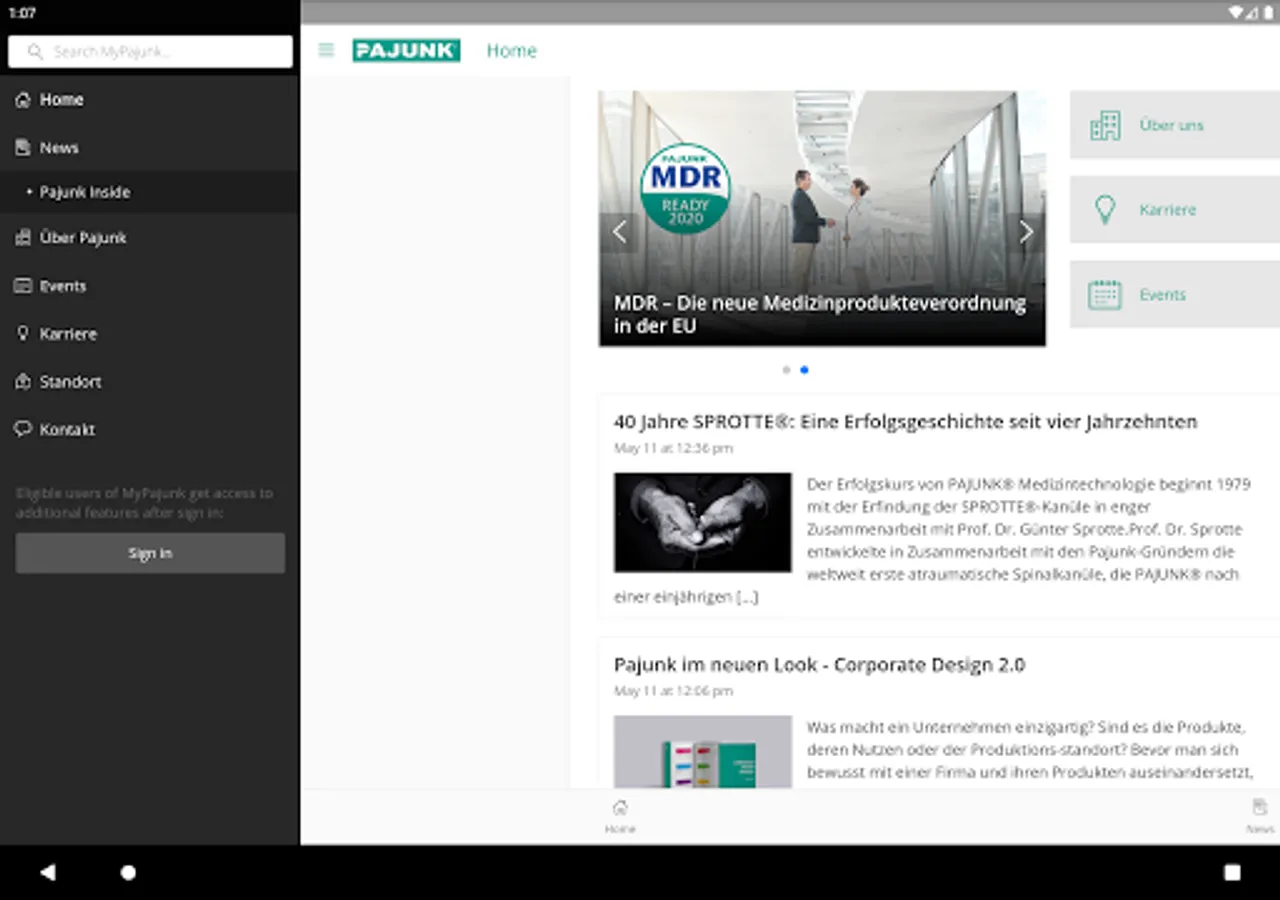Open the Karriere tile
The width and height of the screenshot is (1280, 900).
pos(1175,210)
